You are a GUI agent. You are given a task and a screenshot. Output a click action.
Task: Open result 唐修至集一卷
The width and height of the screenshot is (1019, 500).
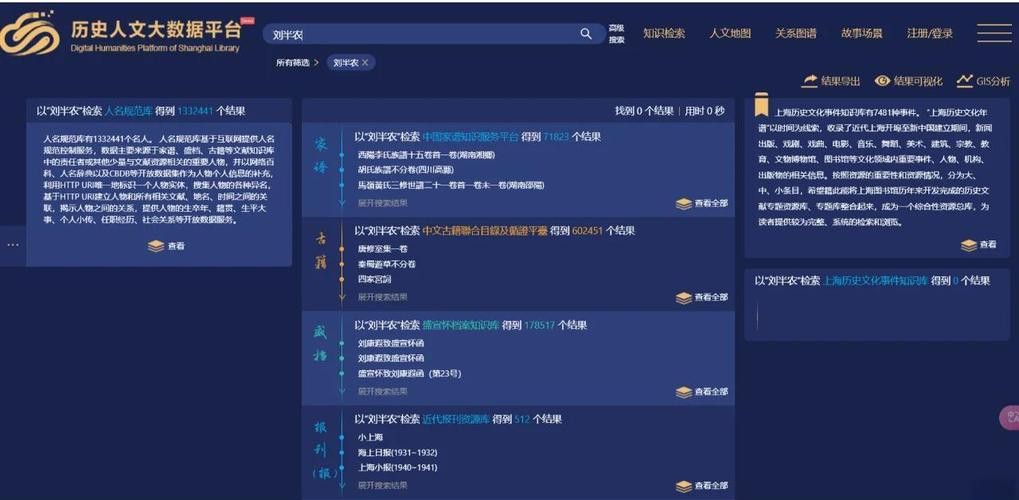(x=383, y=249)
